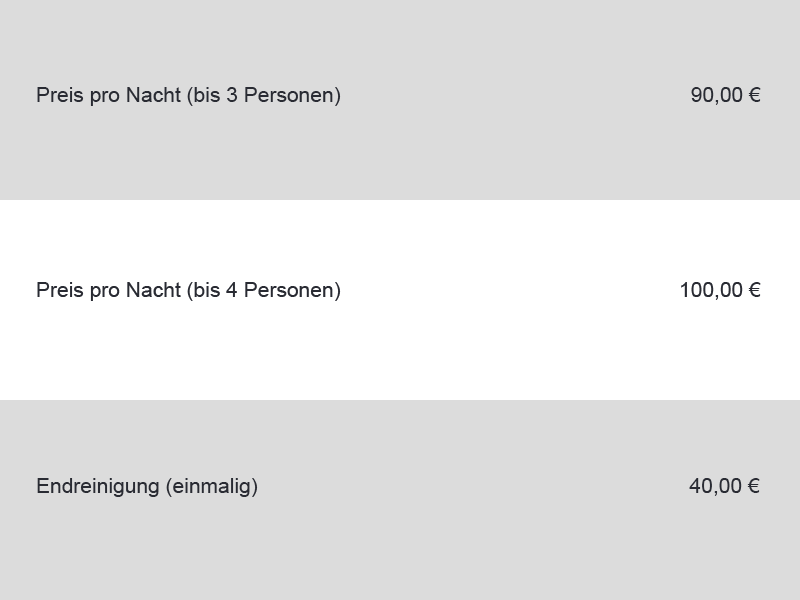
Task: Click the '(bis 3 Personen)' parenthetical text
Action: [264, 95]
